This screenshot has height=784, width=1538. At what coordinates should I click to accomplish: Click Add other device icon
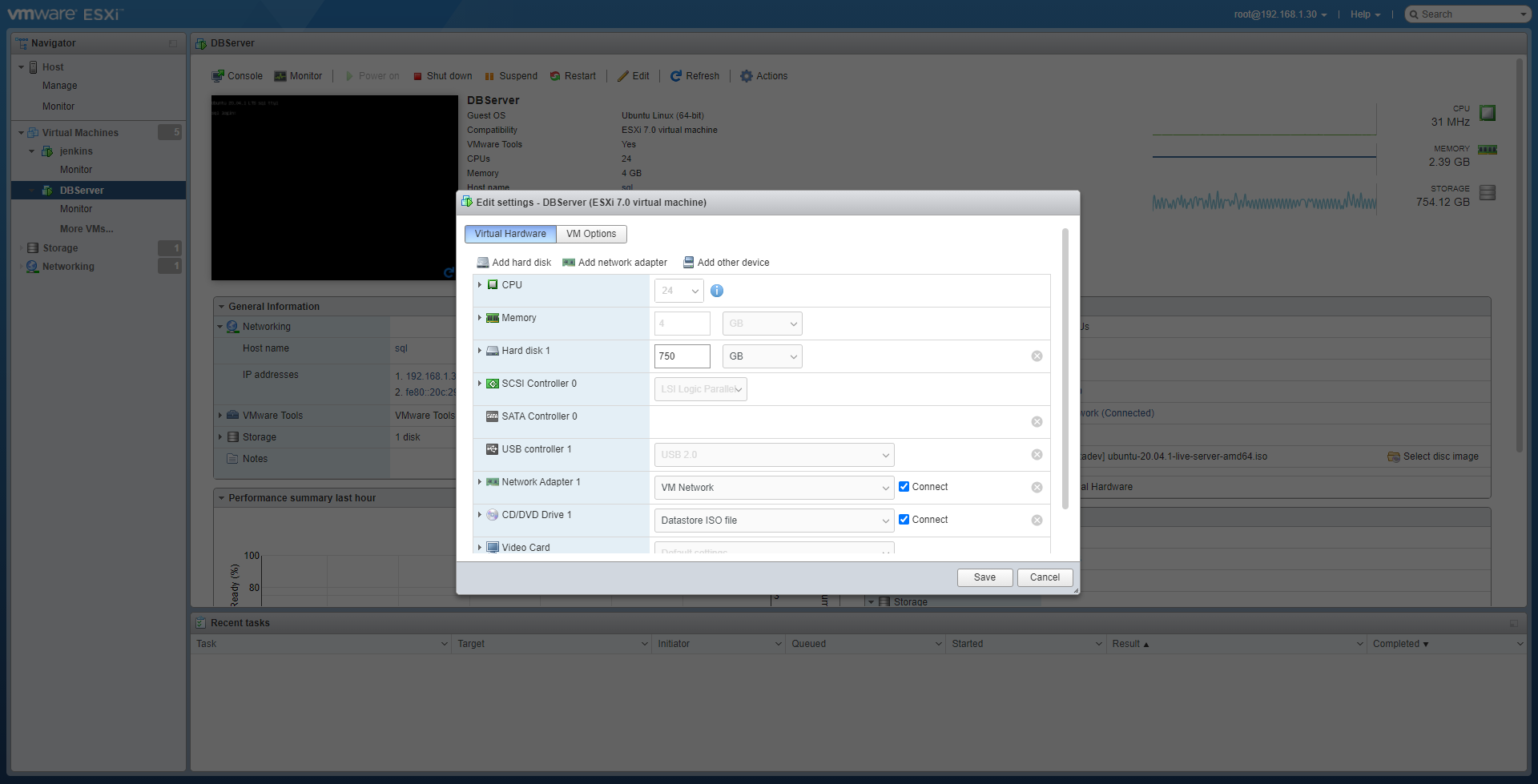click(x=688, y=263)
